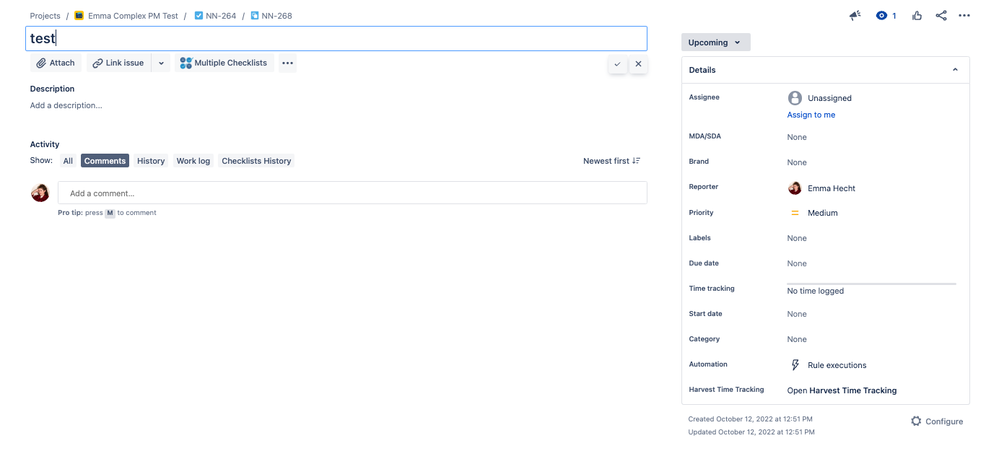Image resolution: width=999 pixels, height=456 pixels.
Task: Click the Labels None value
Action: (796, 238)
